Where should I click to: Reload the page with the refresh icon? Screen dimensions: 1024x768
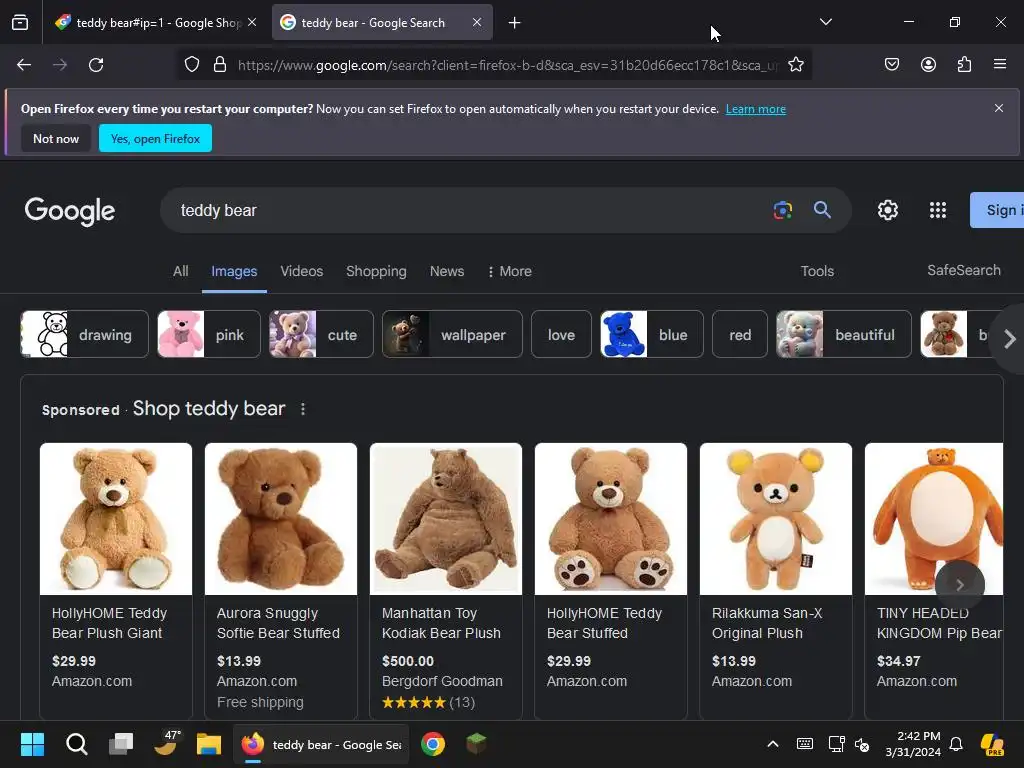(96, 65)
